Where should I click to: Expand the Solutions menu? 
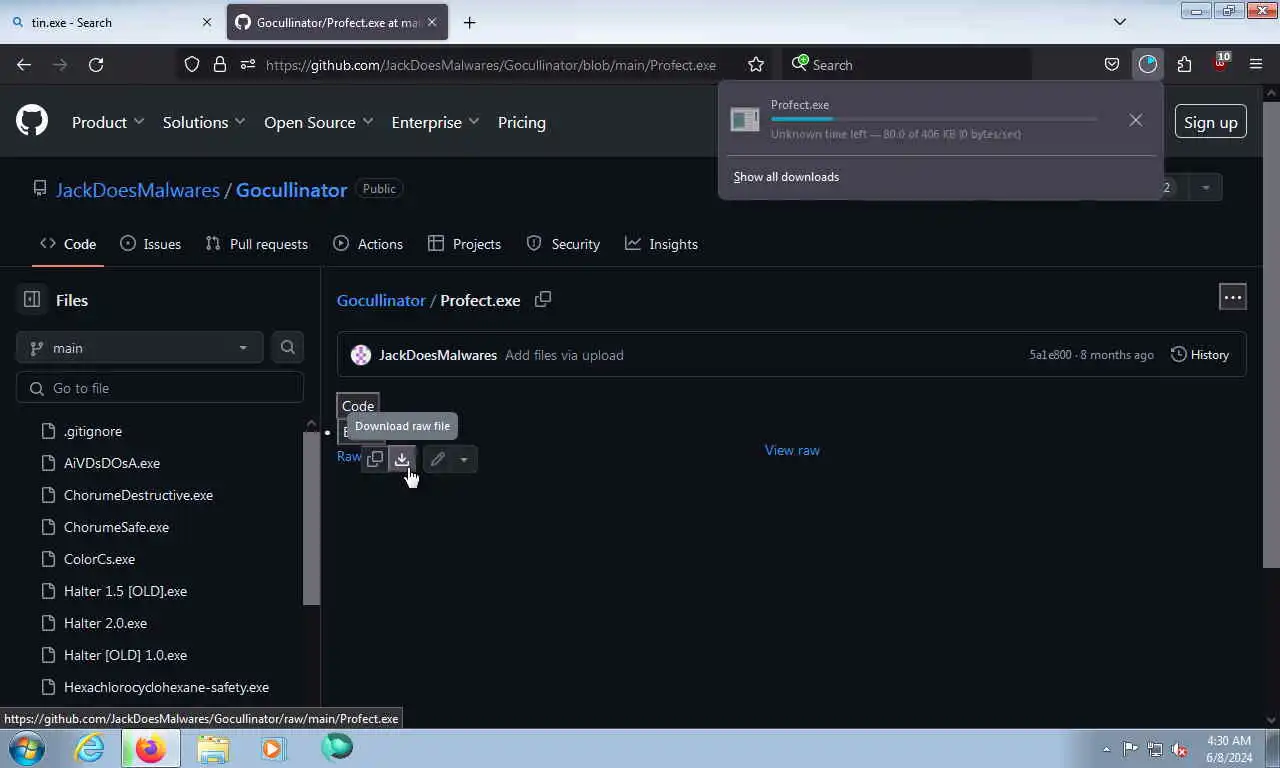point(204,122)
